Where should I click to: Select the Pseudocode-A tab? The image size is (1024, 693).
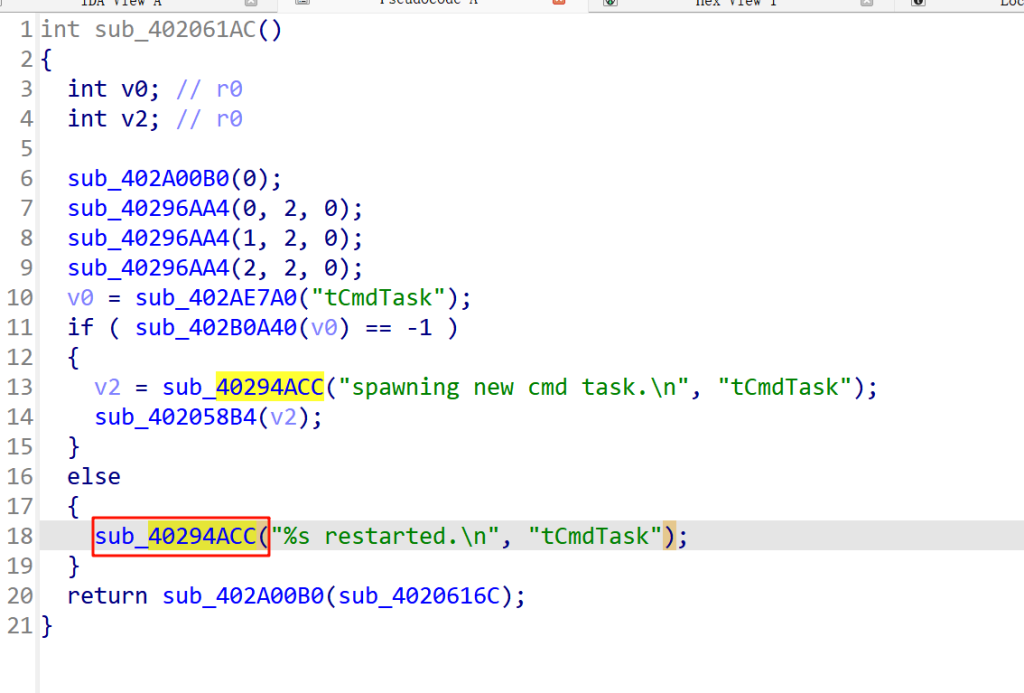(428, 3)
